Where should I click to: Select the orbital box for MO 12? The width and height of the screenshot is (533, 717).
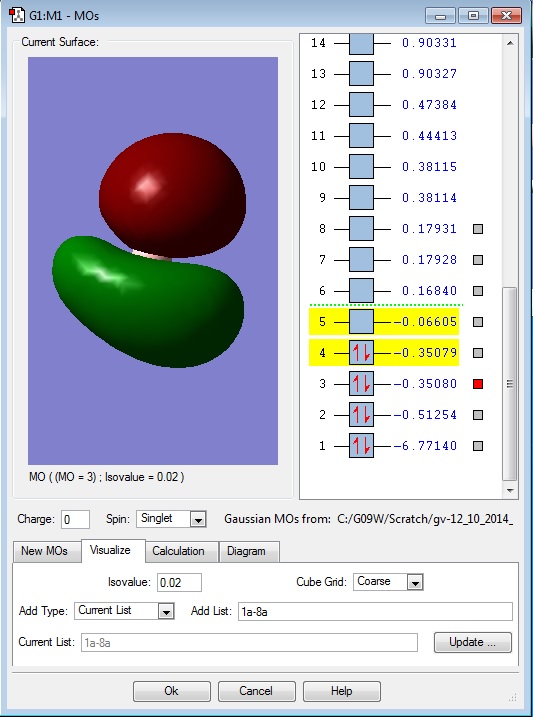(x=361, y=105)
